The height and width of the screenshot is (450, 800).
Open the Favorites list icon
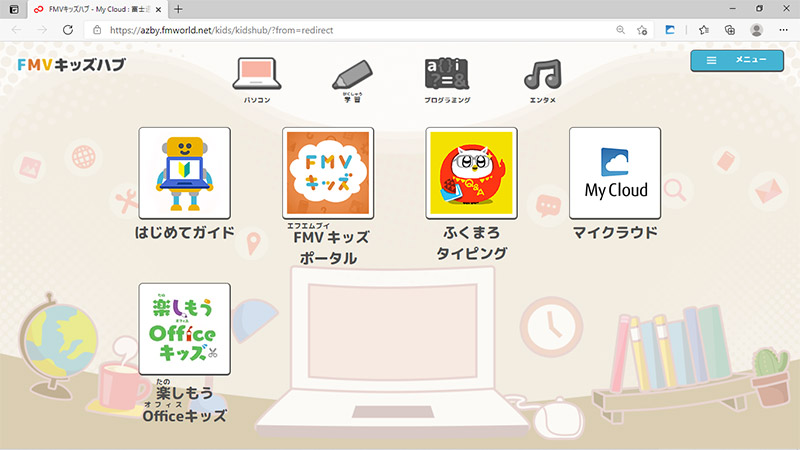pyautogui.click(x=704, y=30)
